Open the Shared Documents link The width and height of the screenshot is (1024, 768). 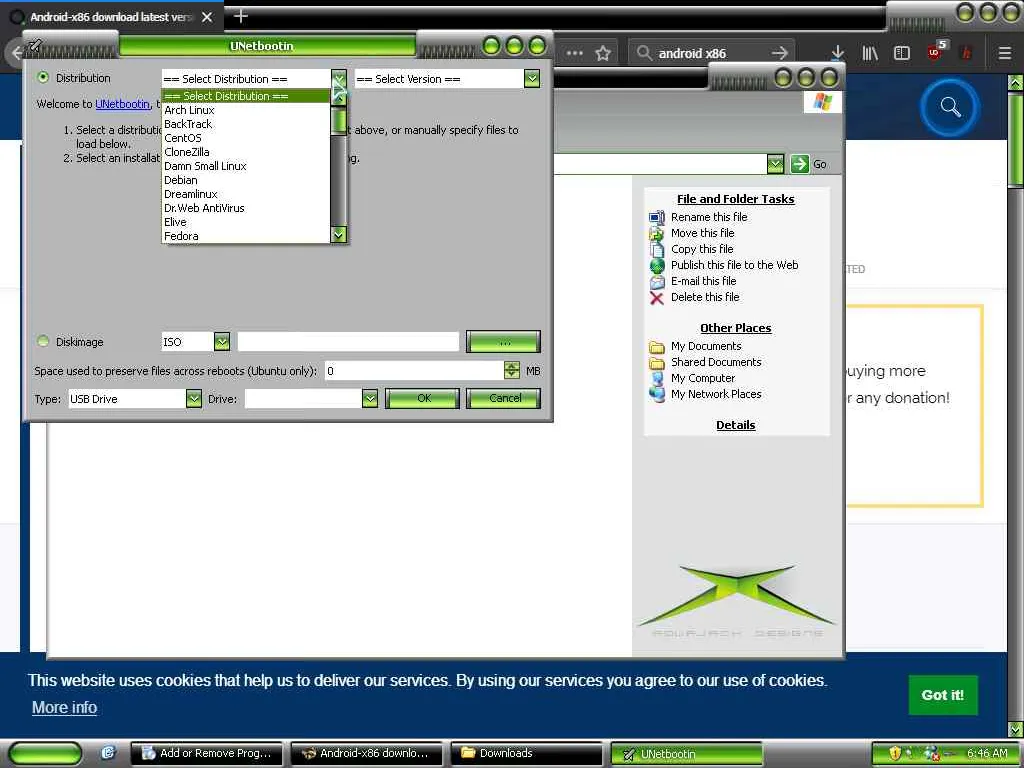[716, 362]
